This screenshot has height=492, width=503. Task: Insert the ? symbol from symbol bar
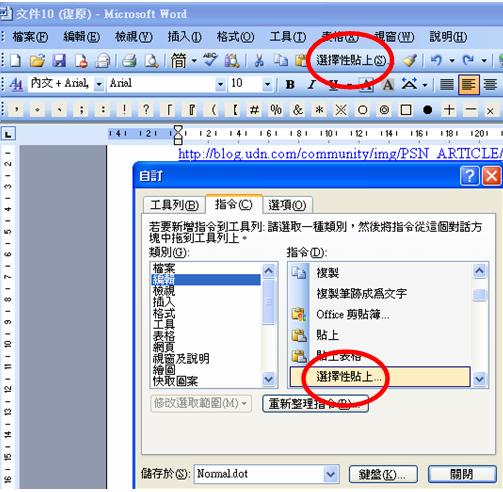pyautogui.click(x=146, y=110)
